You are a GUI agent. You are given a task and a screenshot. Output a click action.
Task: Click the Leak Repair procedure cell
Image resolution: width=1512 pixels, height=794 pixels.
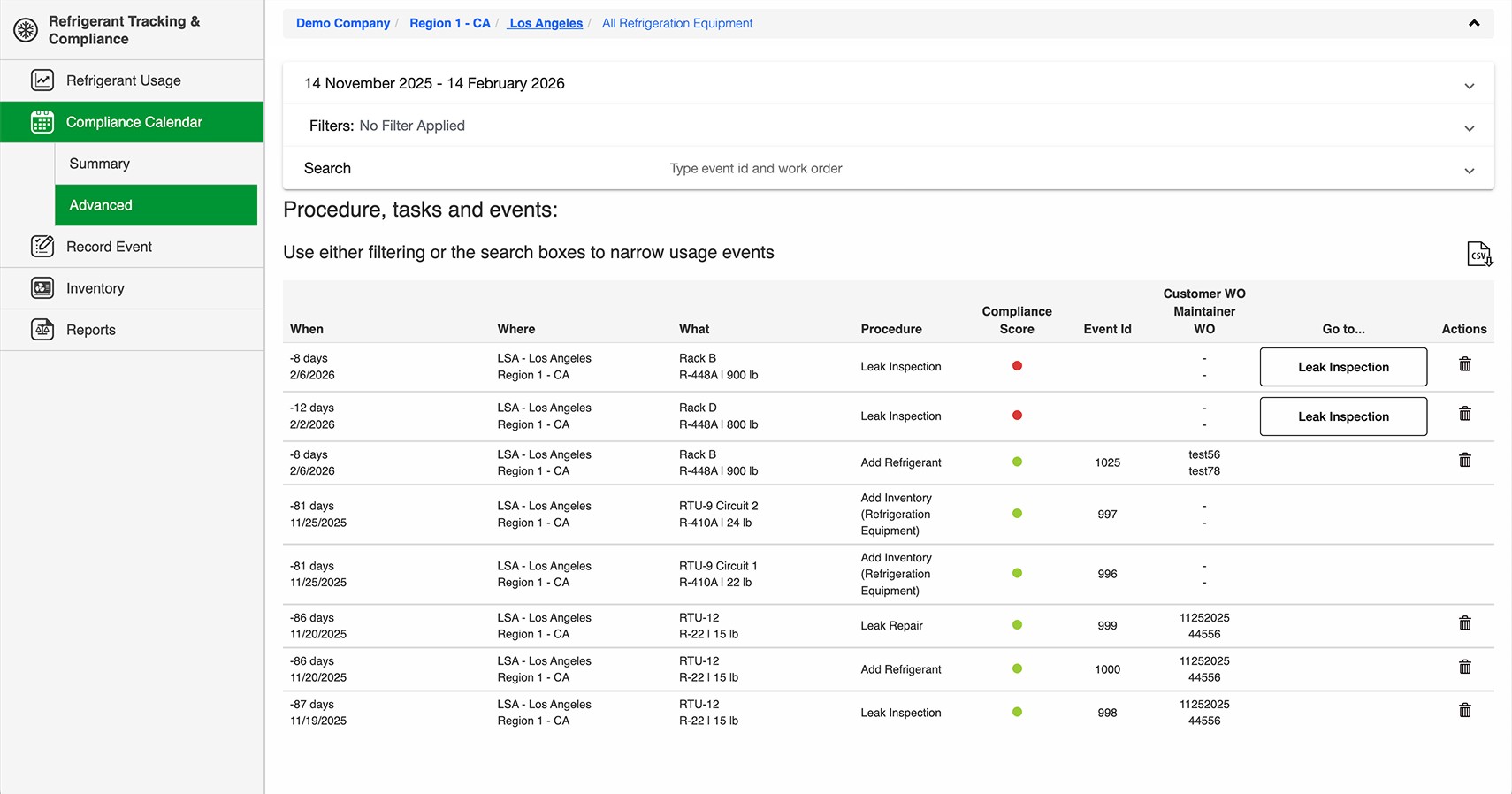pyautogui.click(x=891, y=625)
